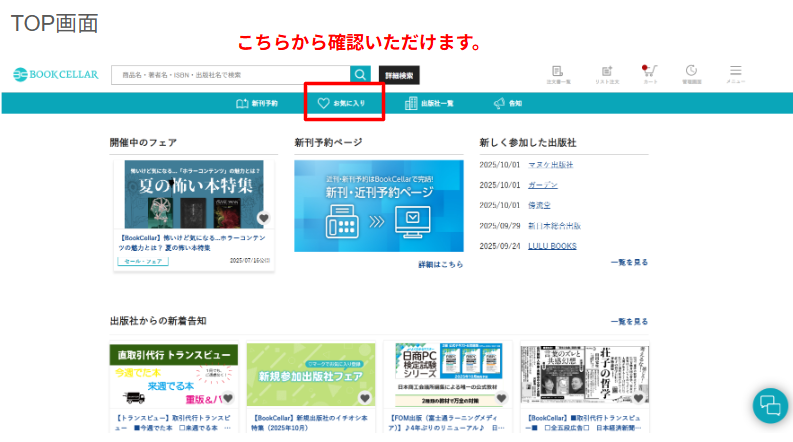This screenshot has height=442, width=793.
Task: Focus the product name/ISBN search field
Action: pyautogui.click(x=231, y=75)
